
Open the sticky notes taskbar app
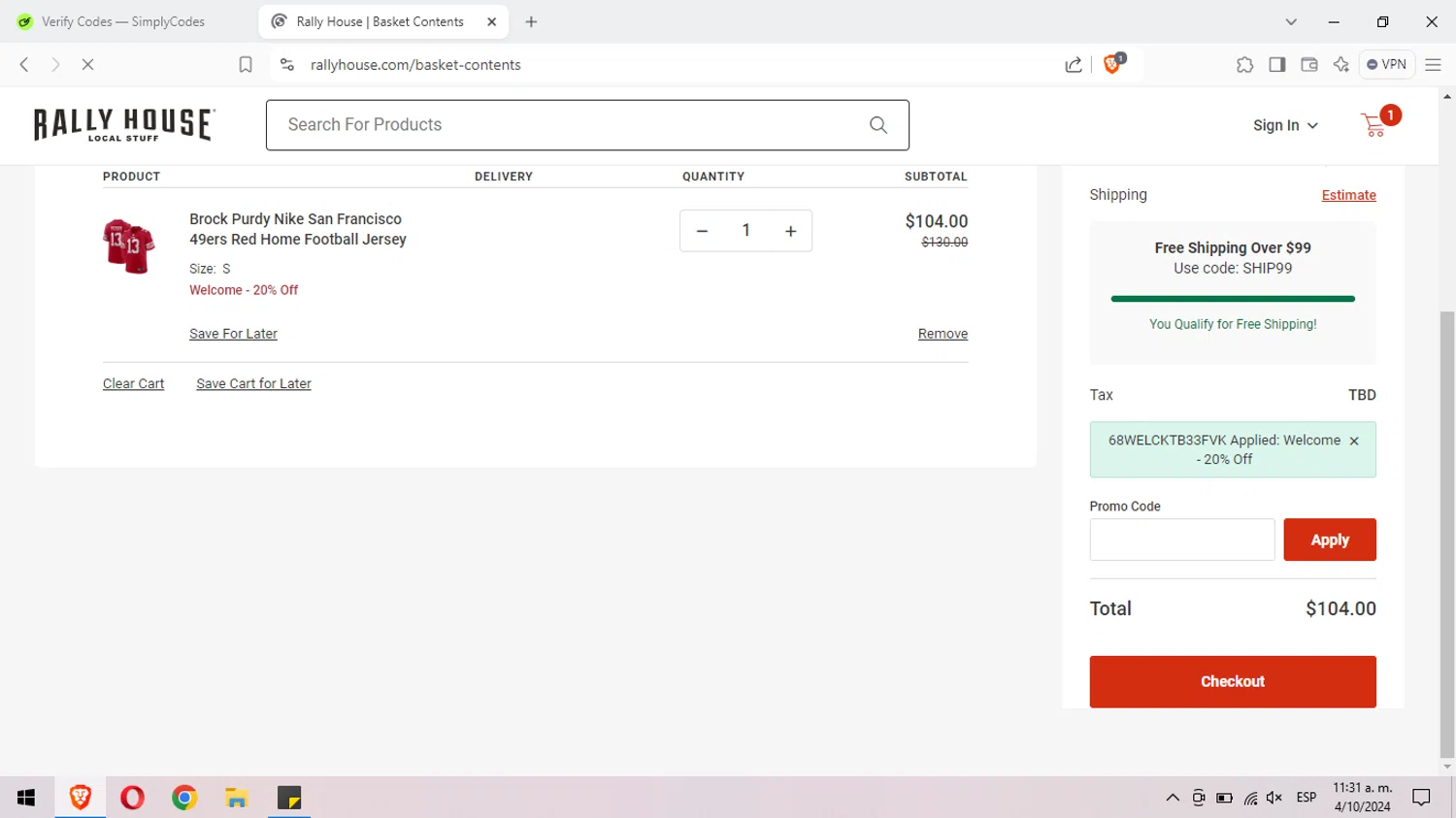(x=289, y=798)
